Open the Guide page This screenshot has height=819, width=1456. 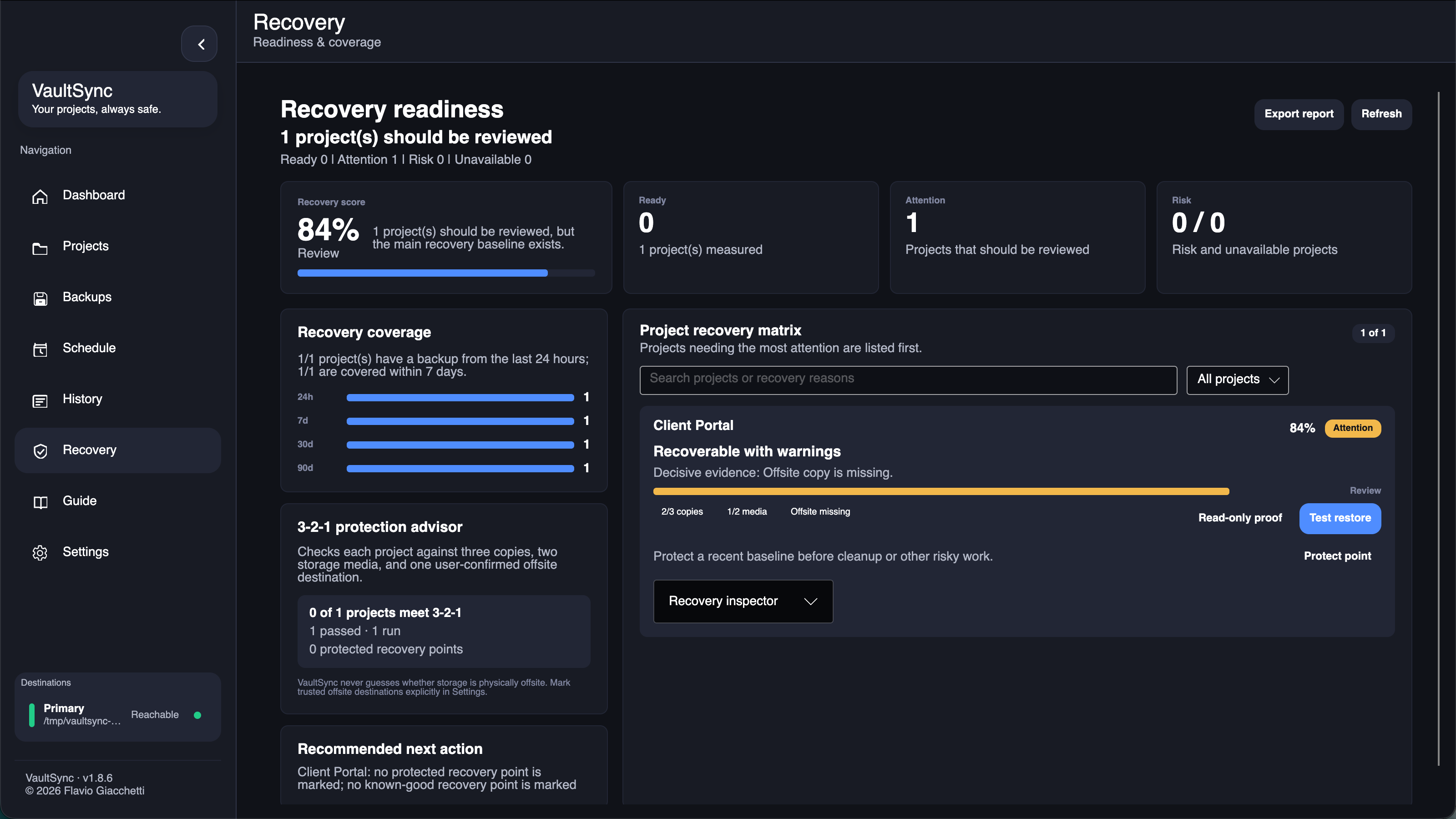117,501
